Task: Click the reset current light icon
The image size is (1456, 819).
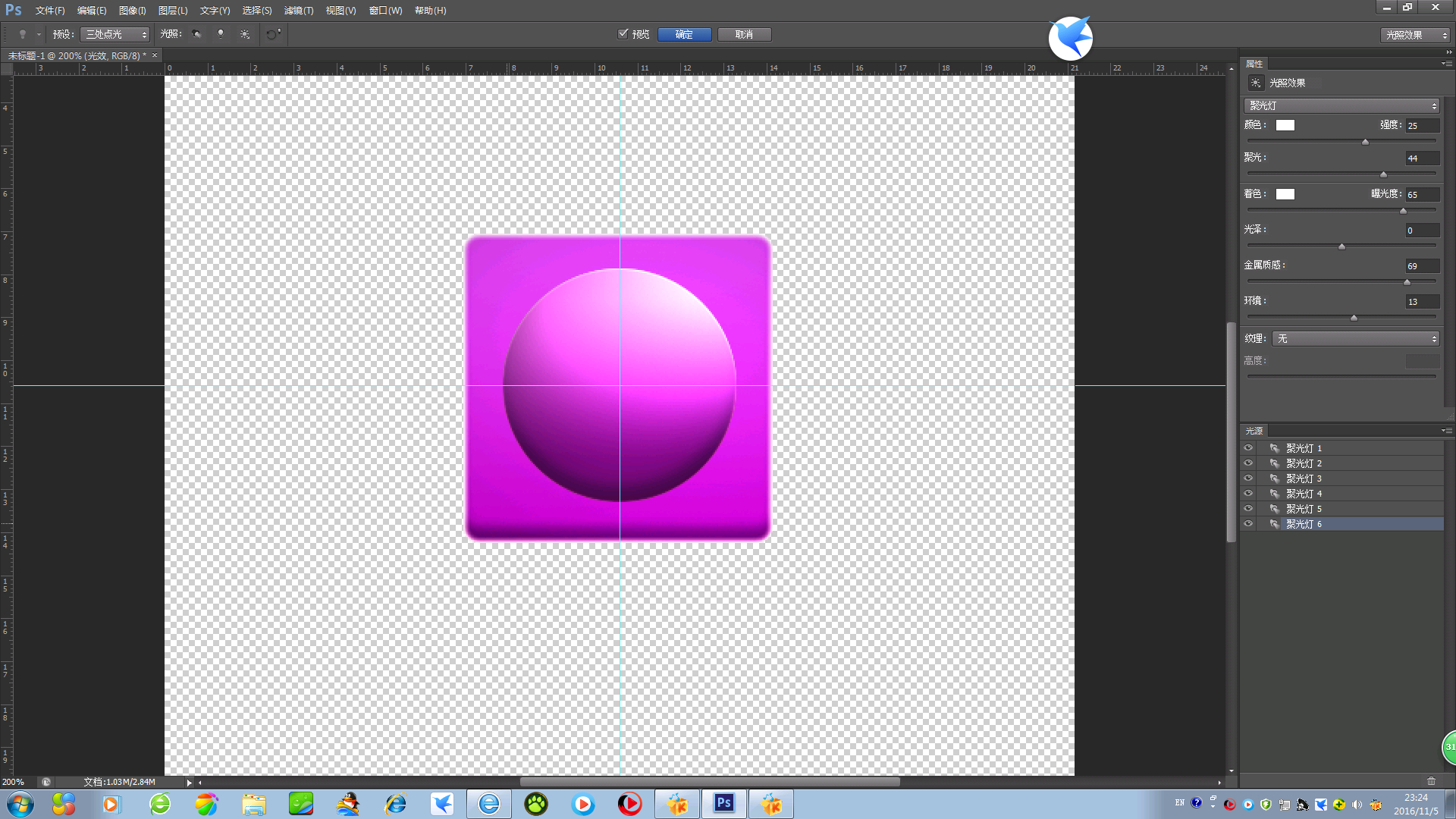Action: coord(273,34)
